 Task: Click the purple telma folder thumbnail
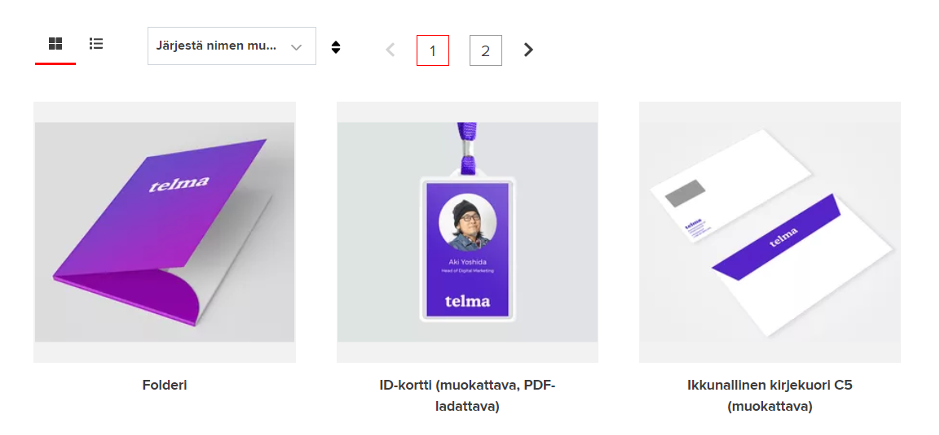click(x=164, y=232)
